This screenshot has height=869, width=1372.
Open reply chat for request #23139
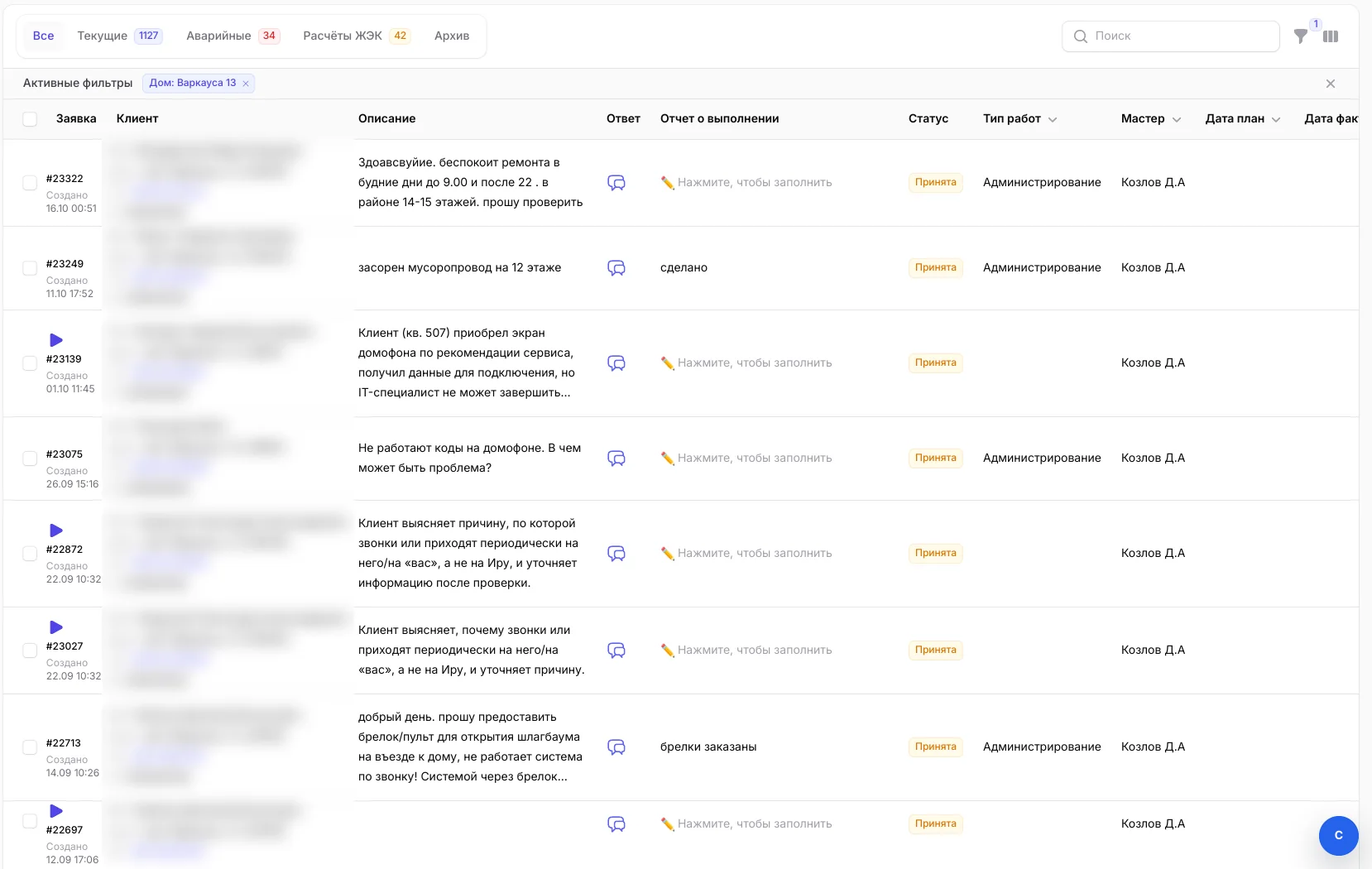click(x=616, y=363)
